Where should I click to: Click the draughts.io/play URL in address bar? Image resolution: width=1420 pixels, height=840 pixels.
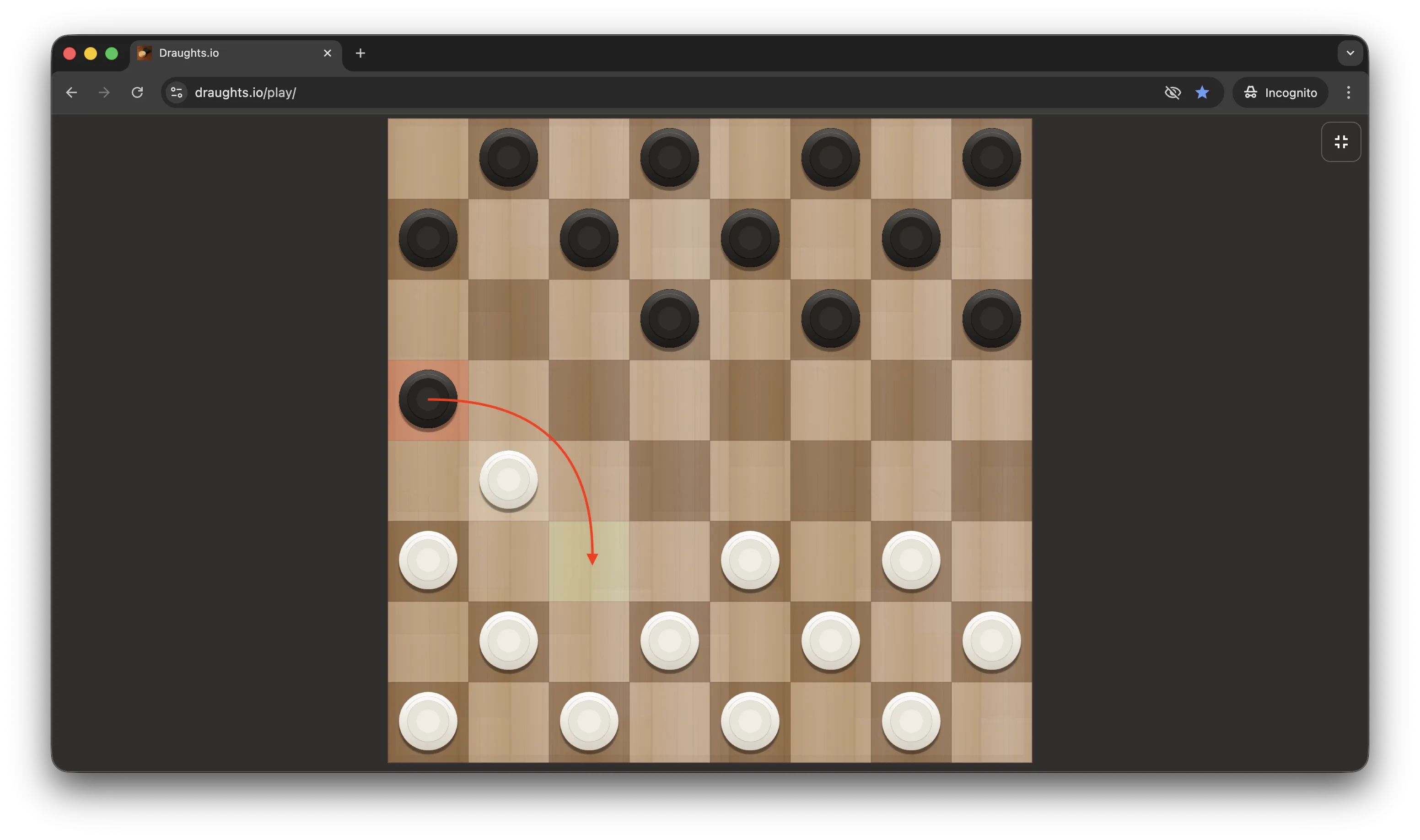pos(246,92)
